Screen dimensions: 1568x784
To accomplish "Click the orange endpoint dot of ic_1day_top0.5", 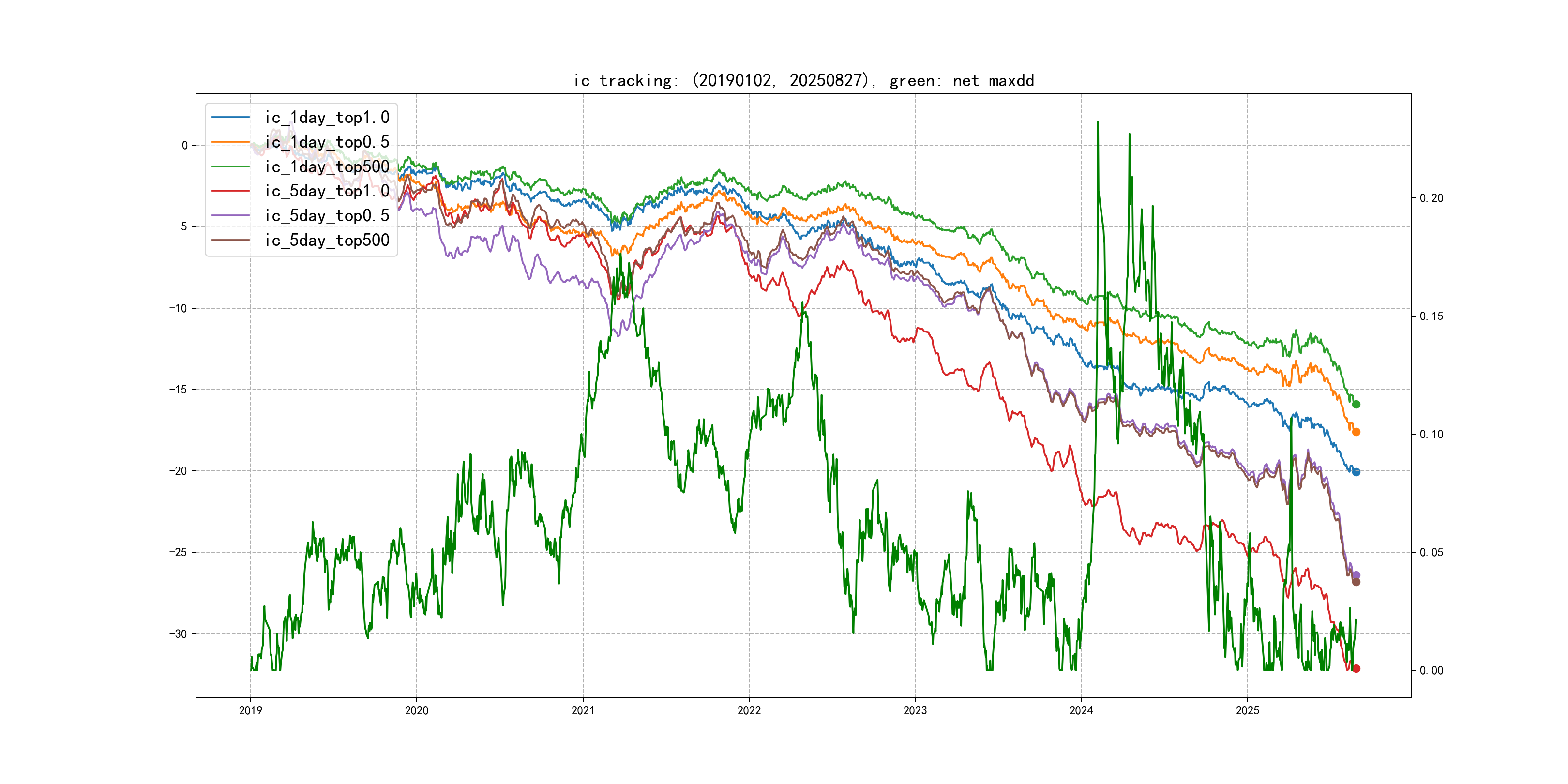I will click(1356, 432).
